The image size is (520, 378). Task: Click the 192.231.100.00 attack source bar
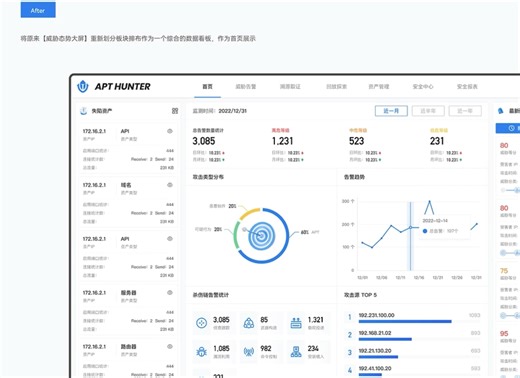(405, 322)
